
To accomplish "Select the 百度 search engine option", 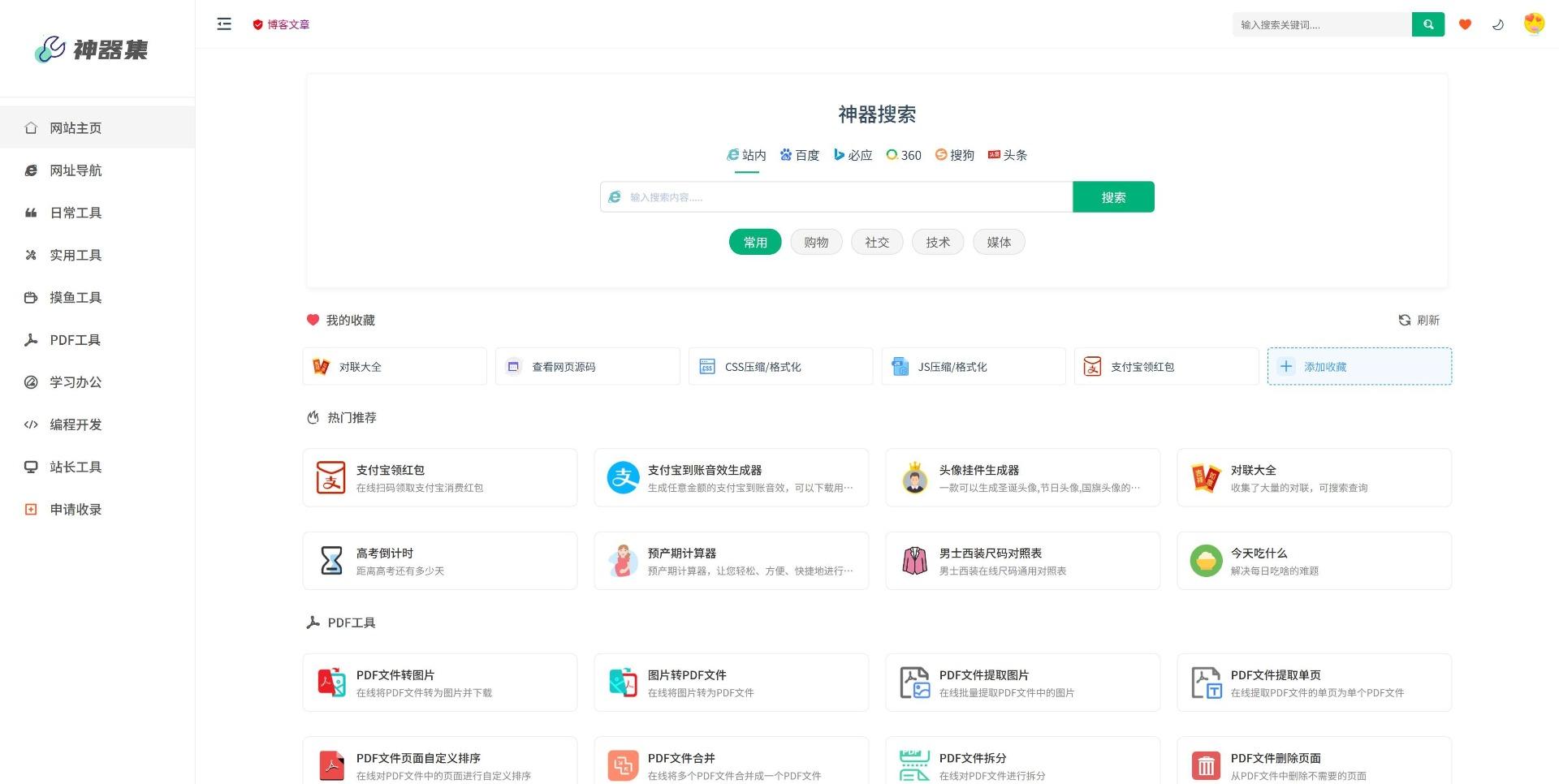I will [x=800, y=155].
